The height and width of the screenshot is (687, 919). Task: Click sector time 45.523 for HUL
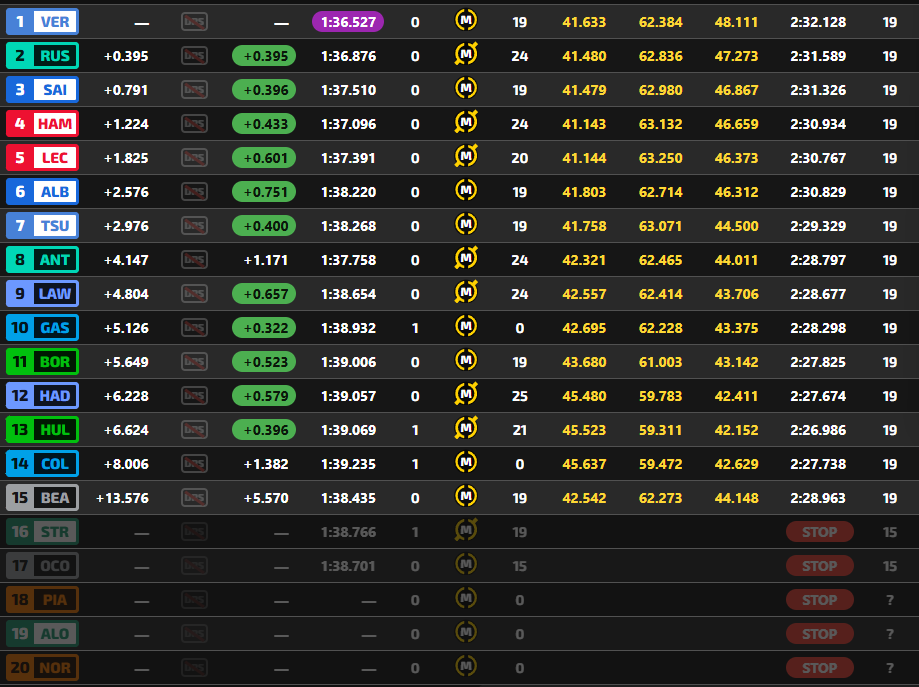pyautogui.click(x=584, y=430)
